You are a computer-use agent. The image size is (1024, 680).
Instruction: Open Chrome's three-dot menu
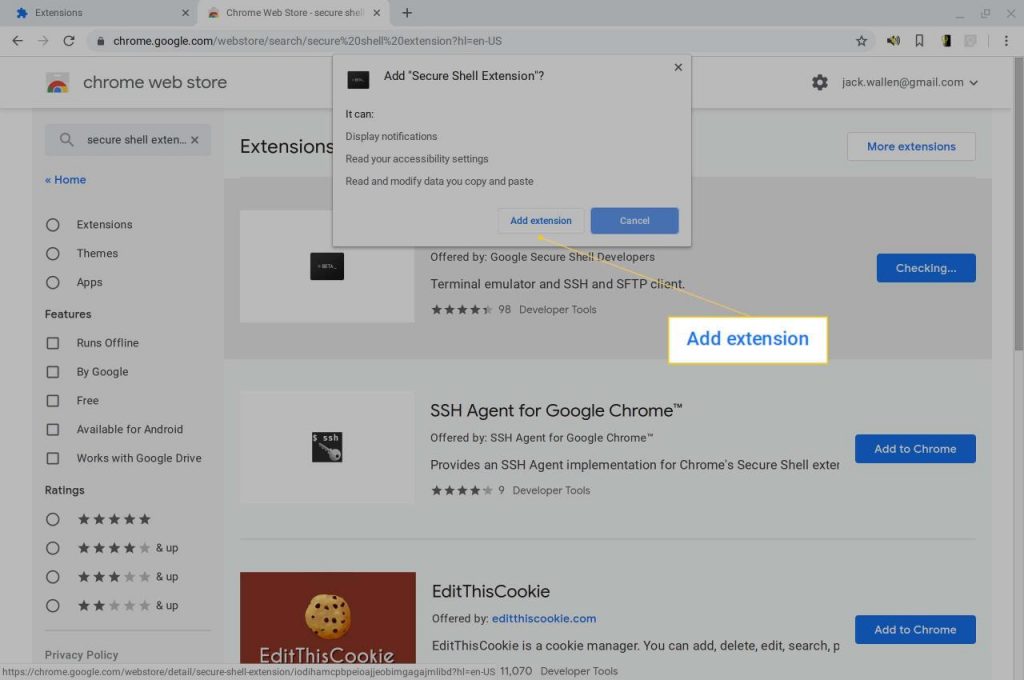pos(1006,40)
